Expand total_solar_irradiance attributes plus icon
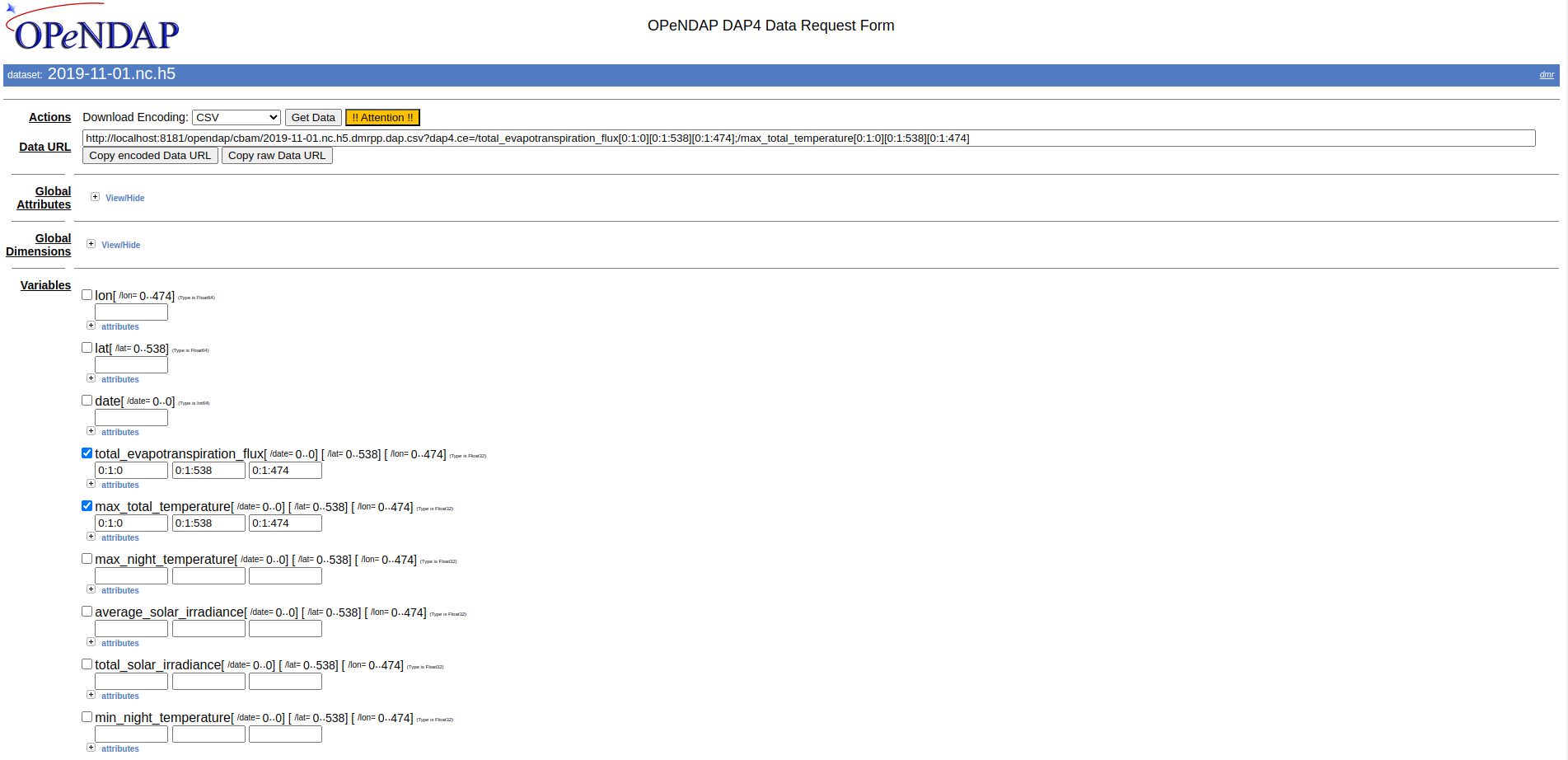 tap(91, 695)
